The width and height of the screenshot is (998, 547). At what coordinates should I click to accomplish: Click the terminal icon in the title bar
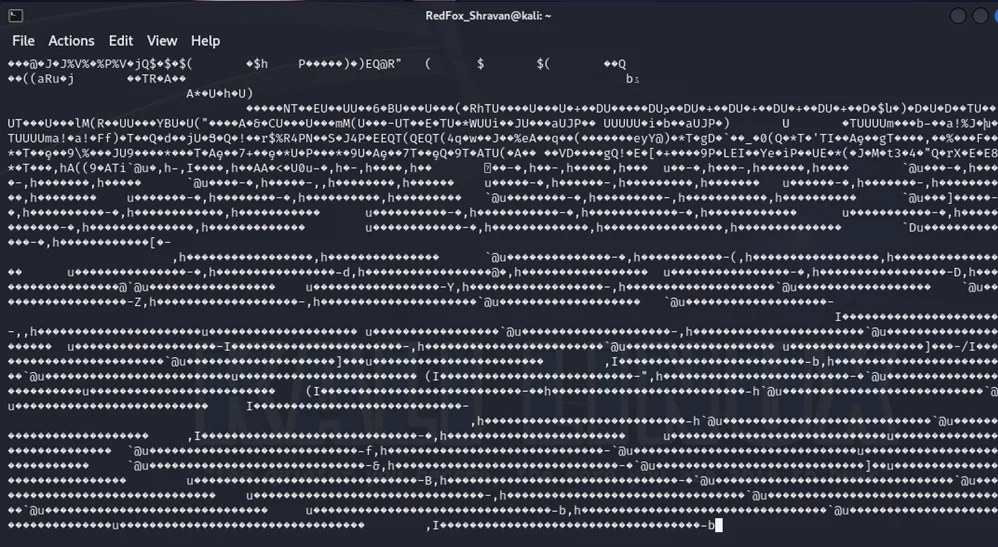tap(14, 16)
